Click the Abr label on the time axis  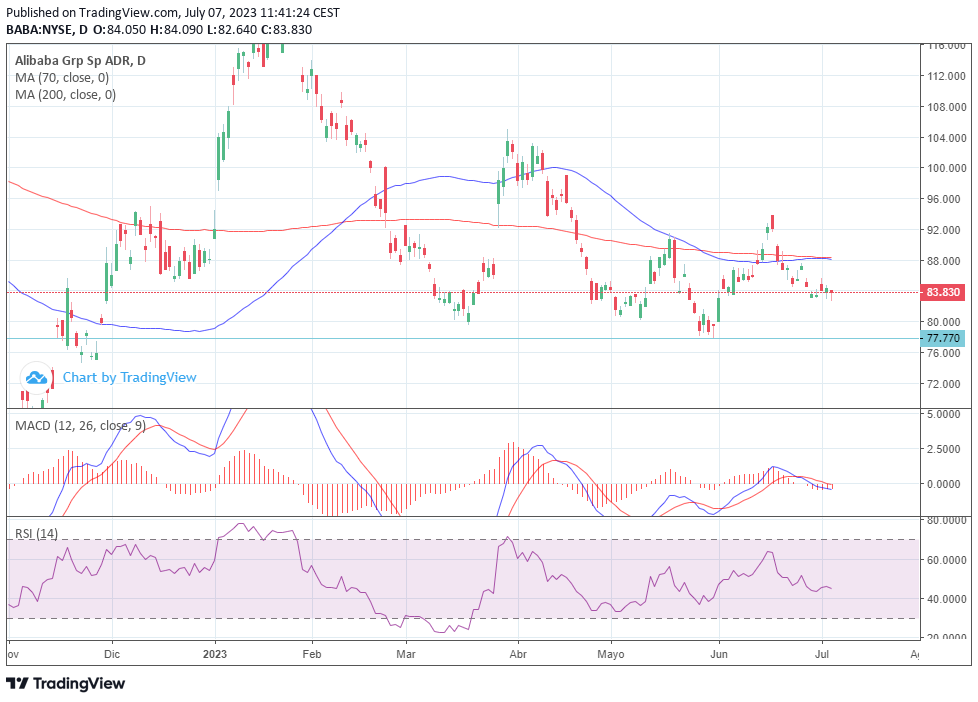tap(518, 654)
